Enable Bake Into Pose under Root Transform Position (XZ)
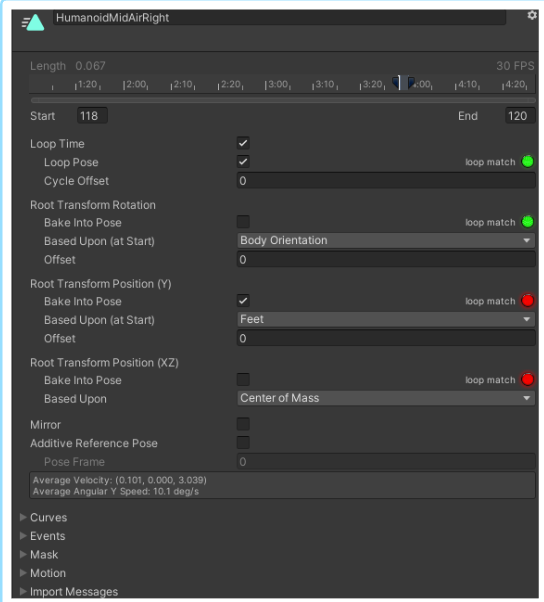Viewport: 544px width, 602px height. coord(243,380)
